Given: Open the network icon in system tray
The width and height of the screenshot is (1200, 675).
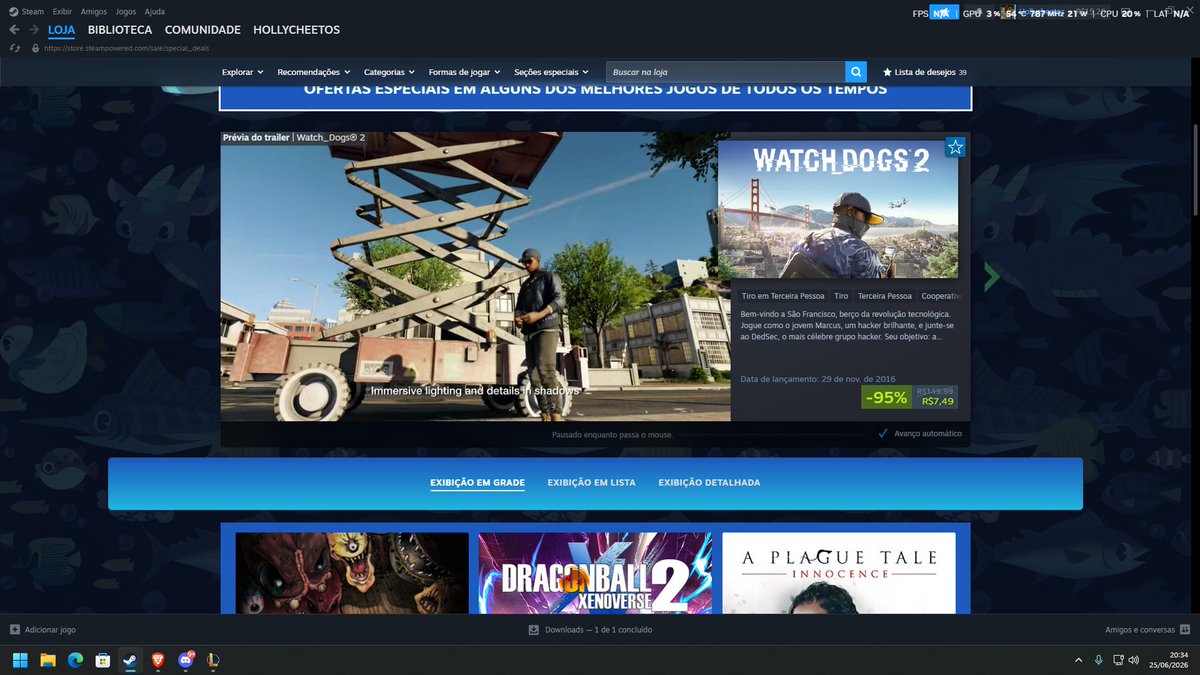Looking at the screenshot, I should coord(1116,660).
